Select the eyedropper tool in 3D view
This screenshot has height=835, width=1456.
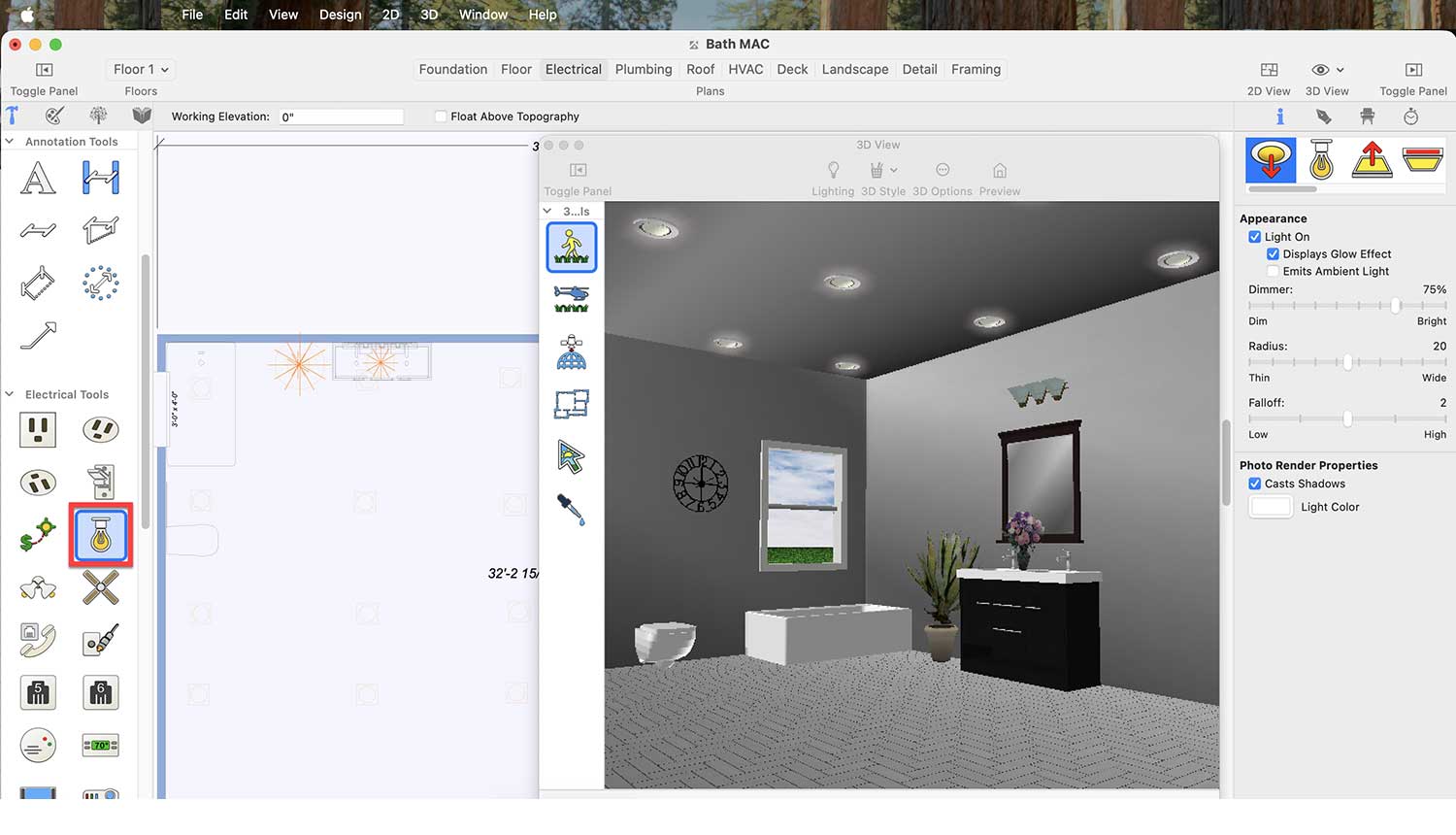pyautogui.click(x=571, y=509)
